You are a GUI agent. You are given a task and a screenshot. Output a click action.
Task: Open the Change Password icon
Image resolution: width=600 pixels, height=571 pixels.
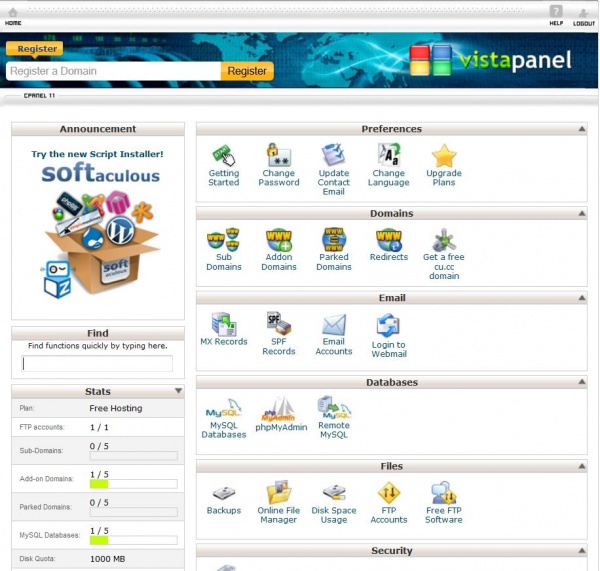(x=279, y=155)
